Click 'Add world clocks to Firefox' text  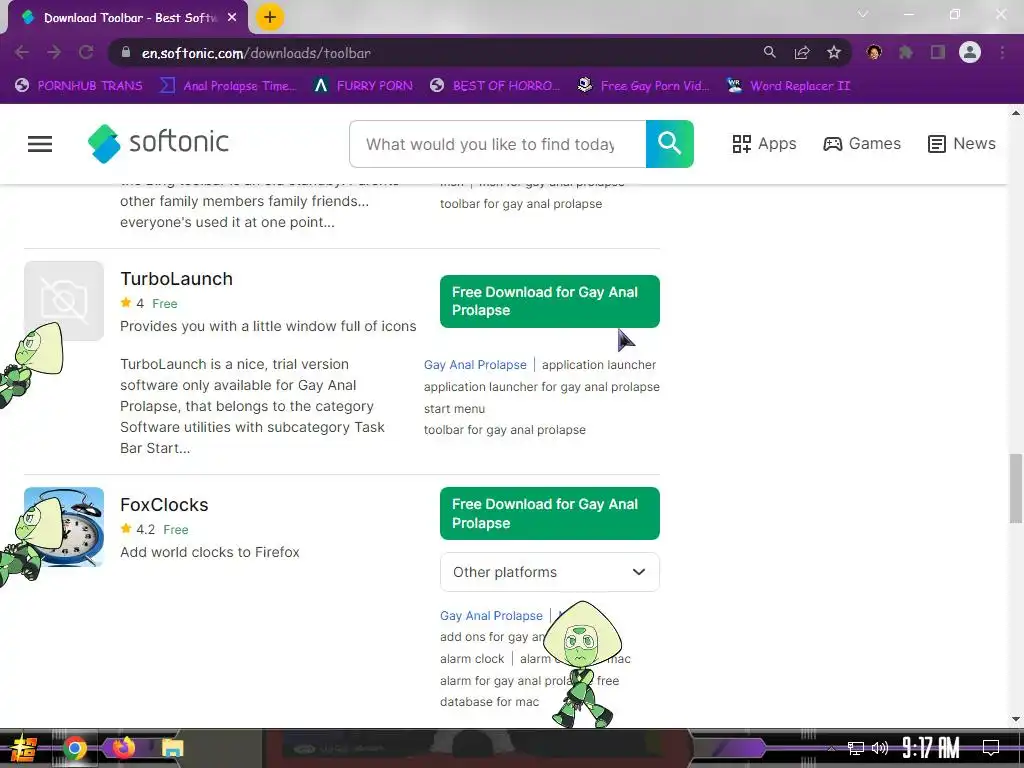(x=210, y=552)
